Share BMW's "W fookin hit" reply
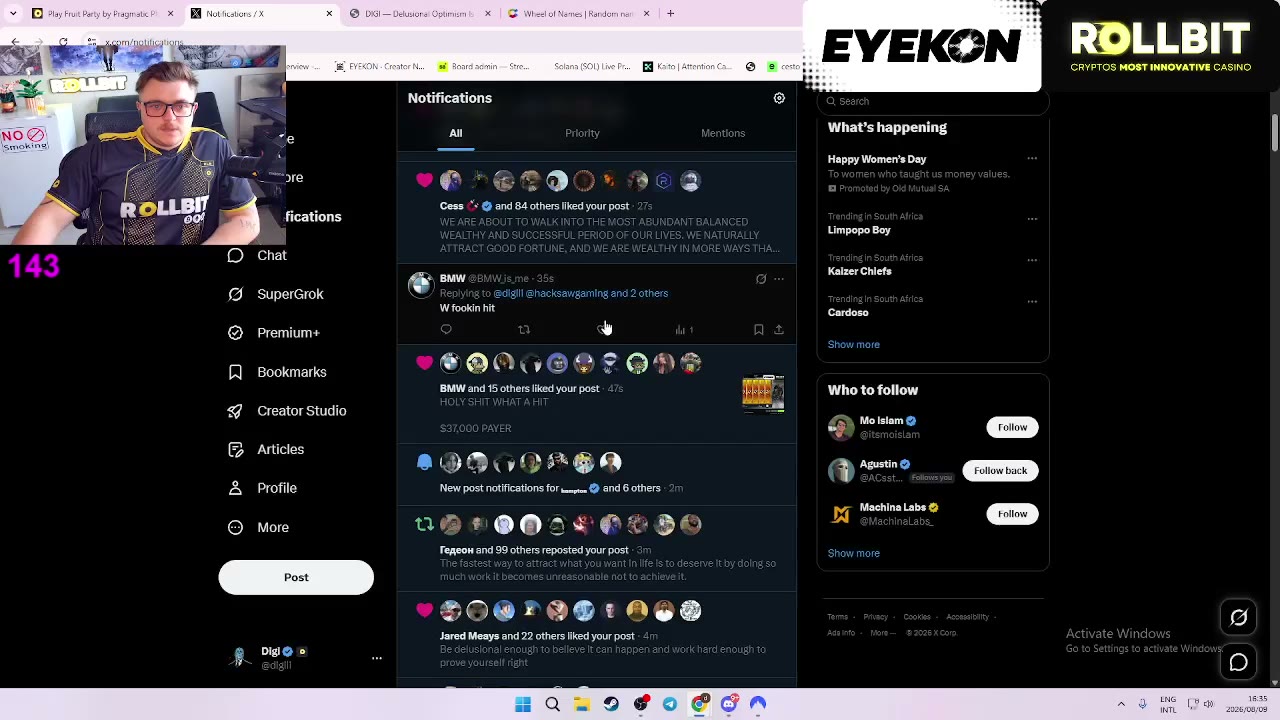 [x=779, y=329]
